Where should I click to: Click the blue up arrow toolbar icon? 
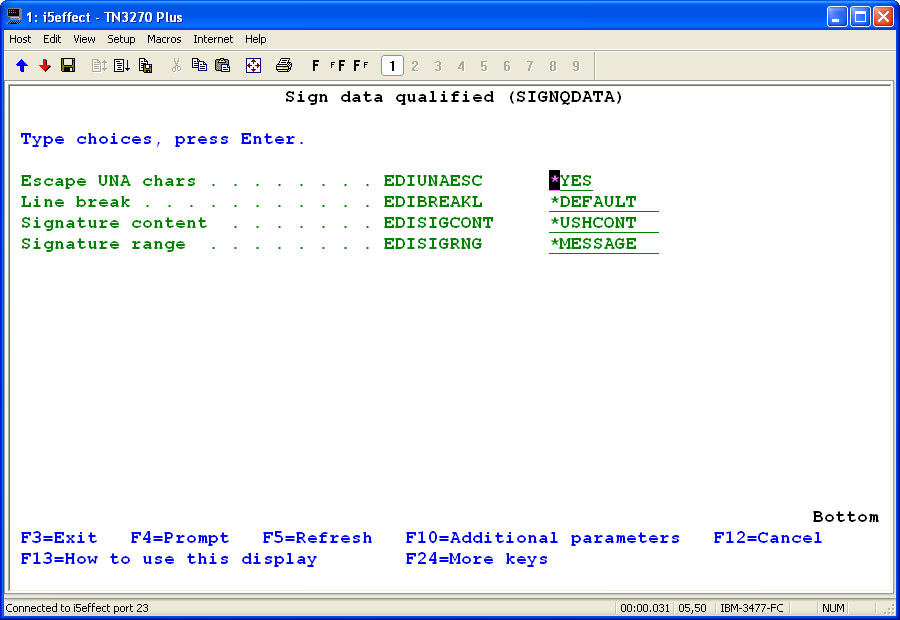pos(22,66)
